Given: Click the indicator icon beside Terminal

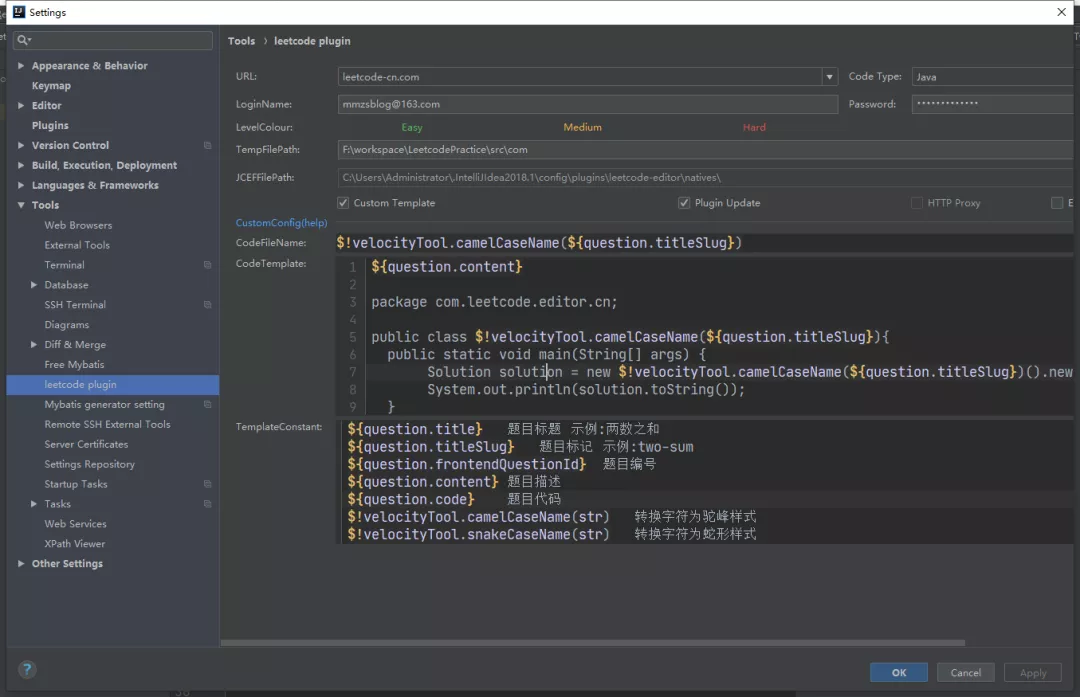Looking at the screenshot, I should (208, 265).
